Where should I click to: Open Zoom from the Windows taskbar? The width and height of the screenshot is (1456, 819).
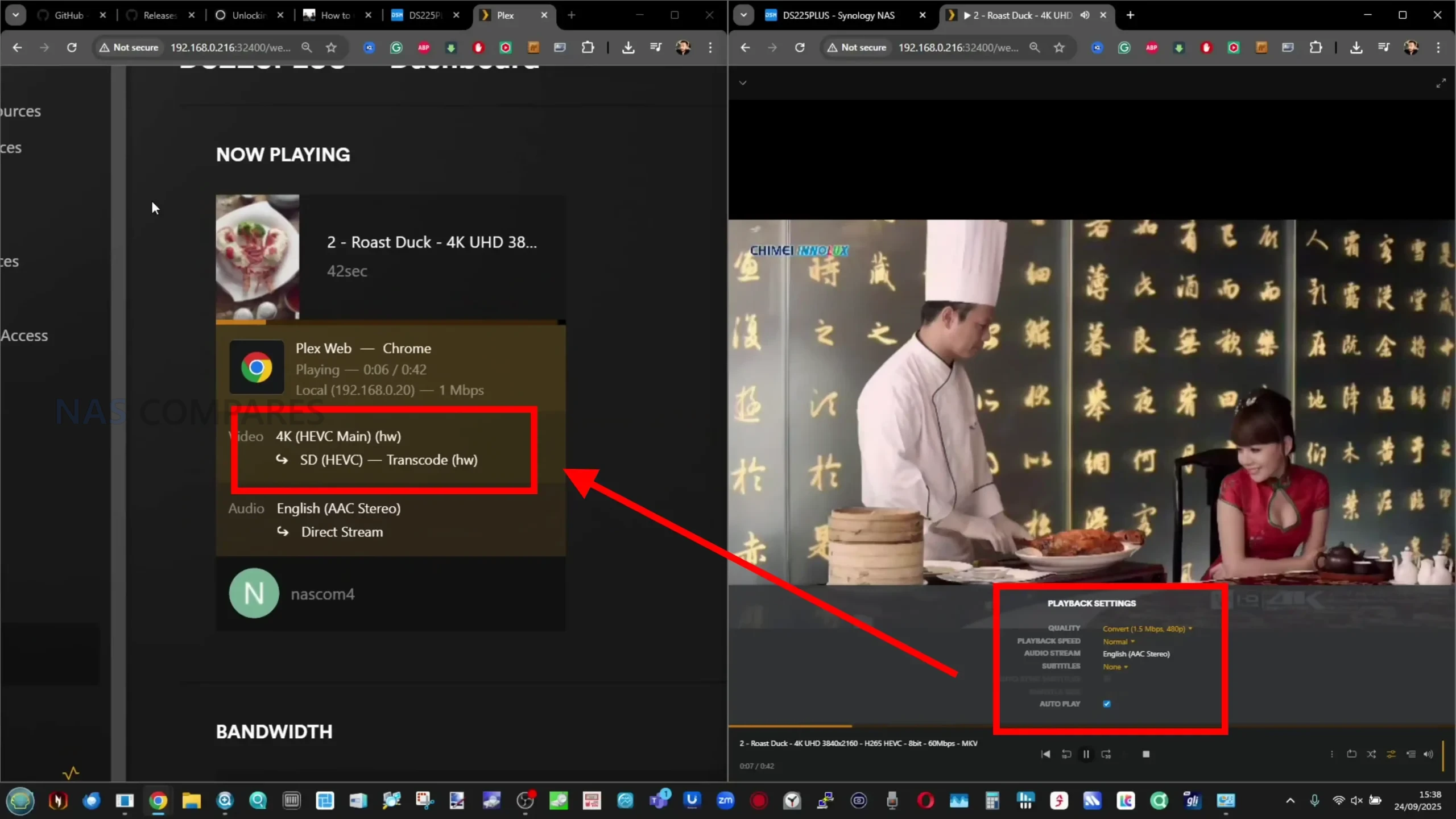click(725, 801)
